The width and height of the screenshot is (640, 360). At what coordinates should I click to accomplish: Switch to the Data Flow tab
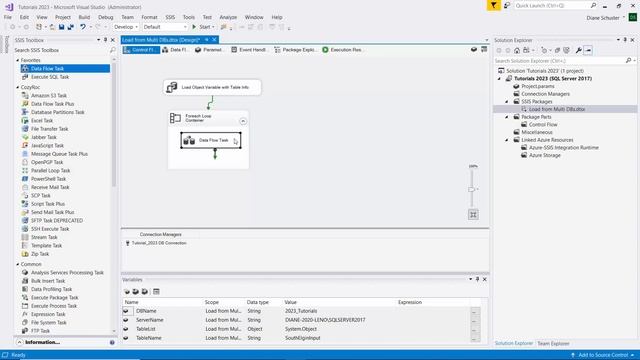coord(175,50)
